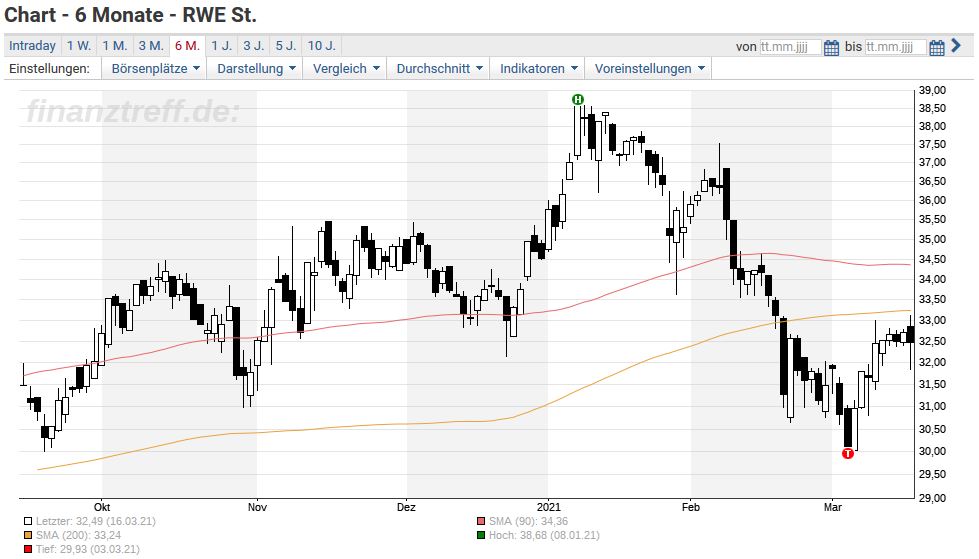Select the 1 M. timeframe tab
Screen dimensions: 979x559
[x=115, y=46]
